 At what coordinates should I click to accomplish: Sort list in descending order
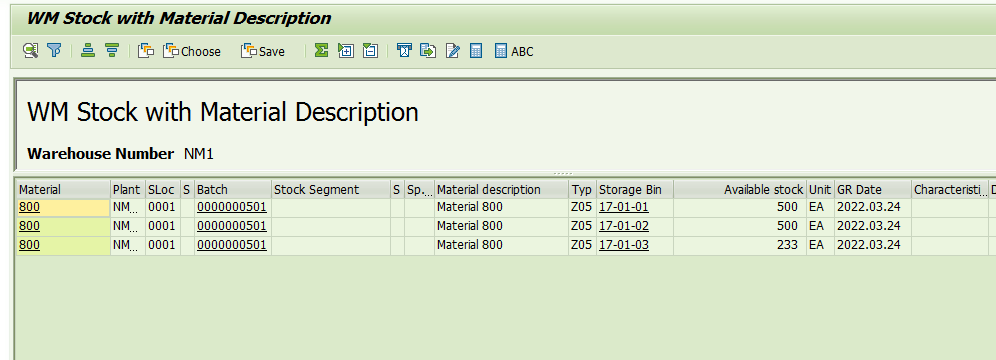(x=112, y=51)
